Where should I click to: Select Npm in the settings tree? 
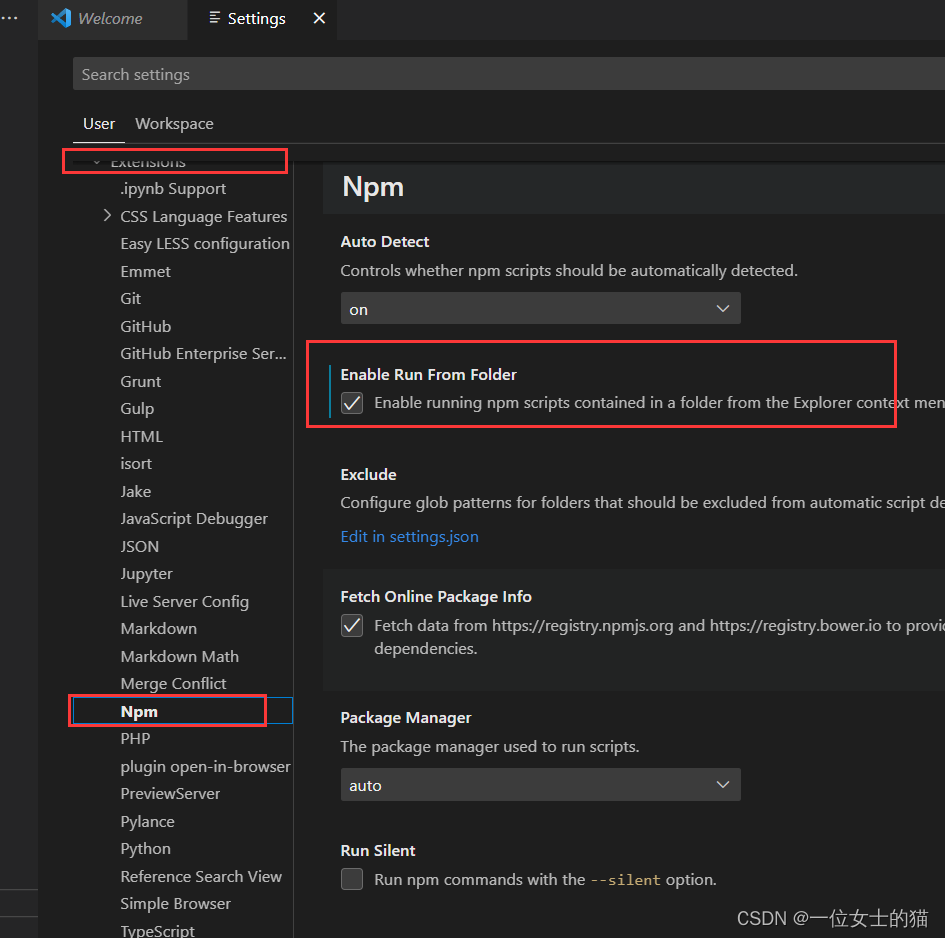tap(139, 711)
